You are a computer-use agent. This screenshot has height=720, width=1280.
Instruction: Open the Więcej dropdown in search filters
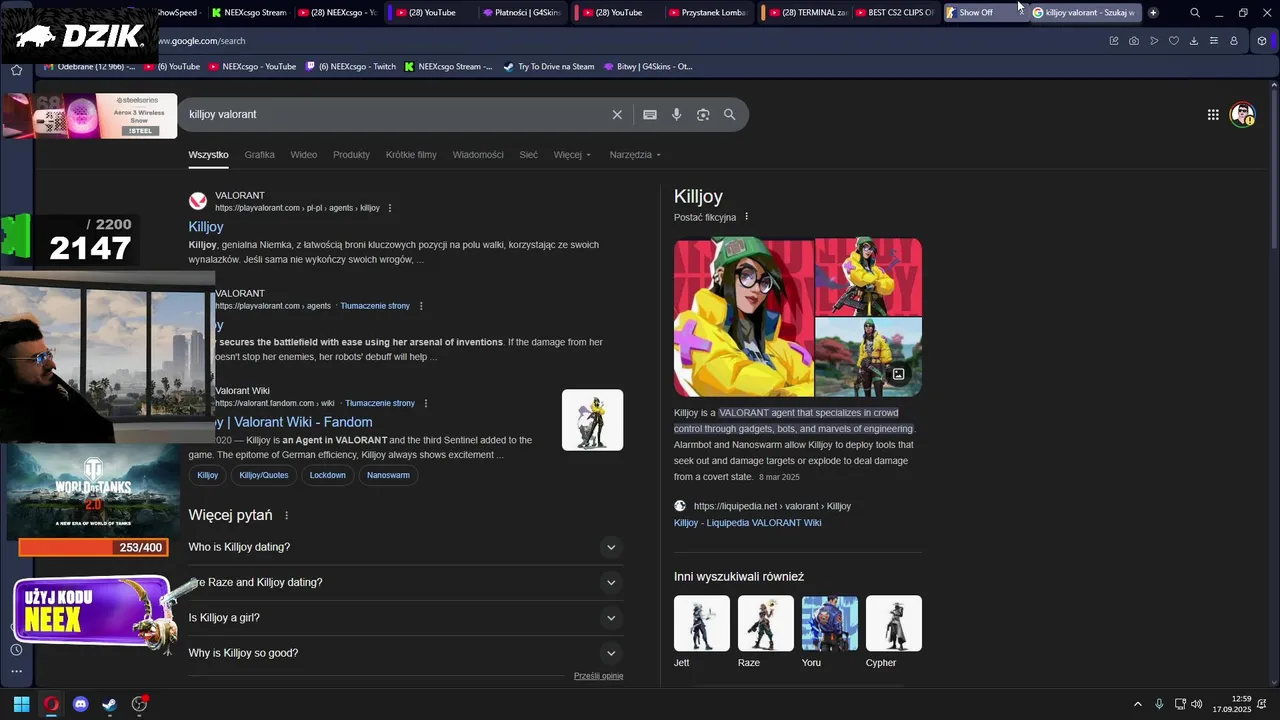pos(572,155)
